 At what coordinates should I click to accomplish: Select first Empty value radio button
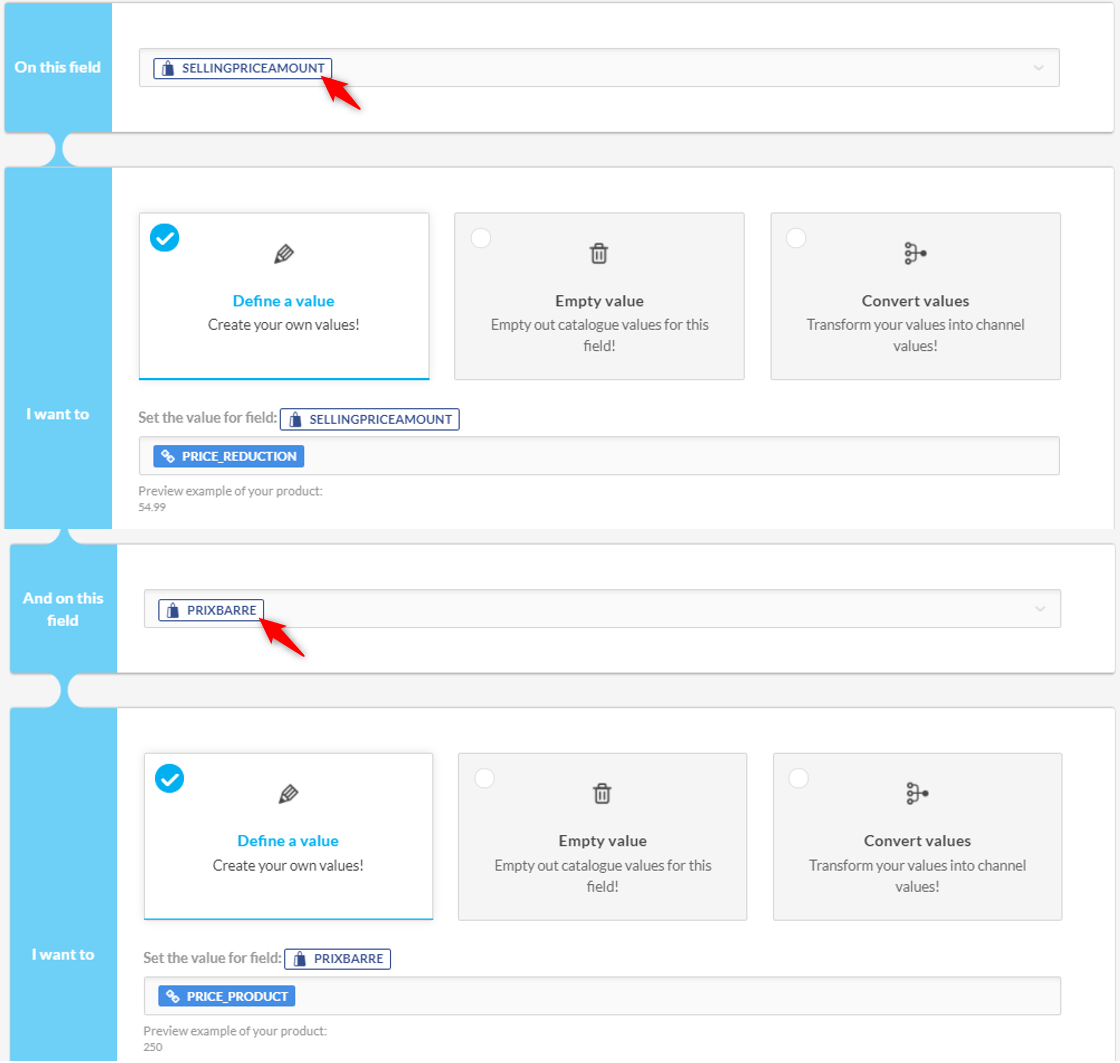[x=481, y=238]
